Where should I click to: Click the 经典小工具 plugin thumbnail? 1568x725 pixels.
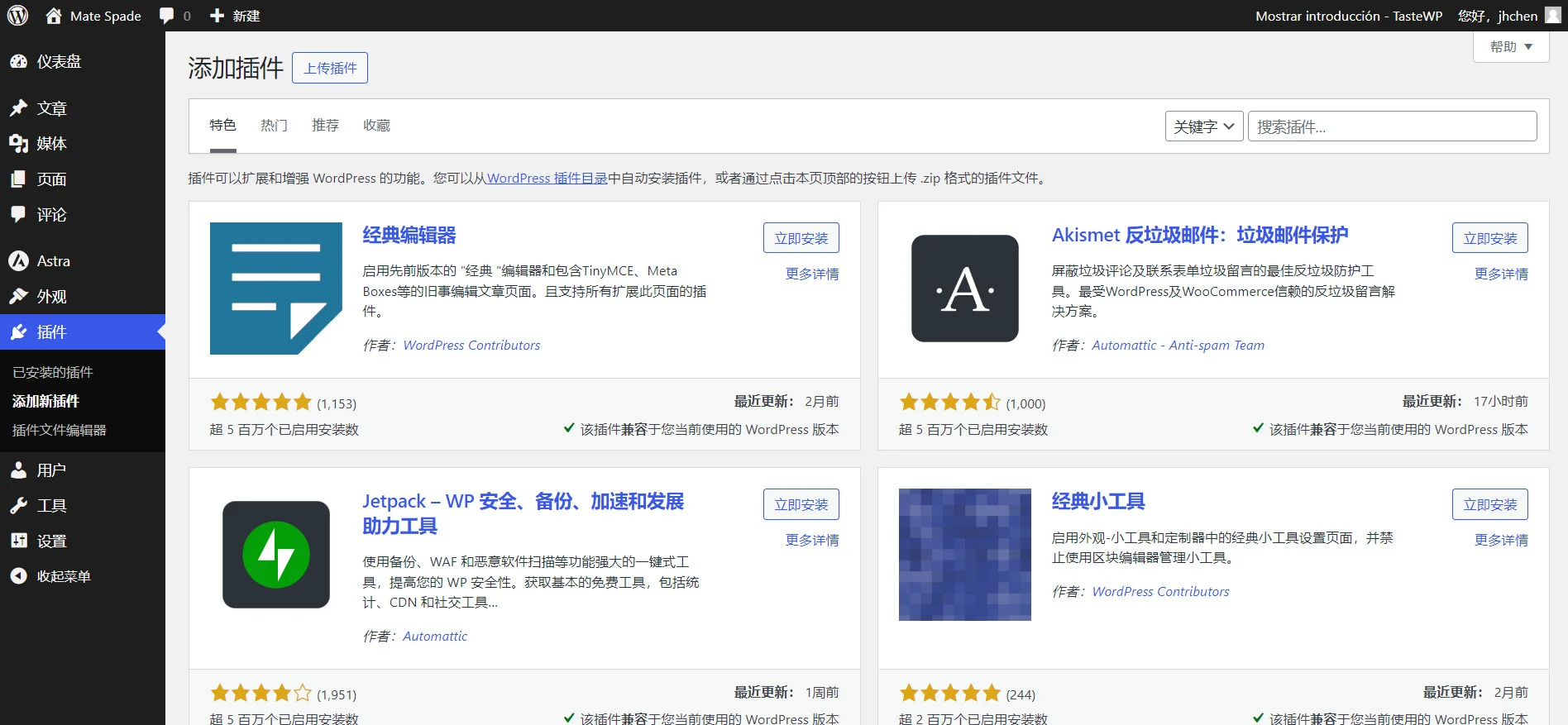point(965,555)
